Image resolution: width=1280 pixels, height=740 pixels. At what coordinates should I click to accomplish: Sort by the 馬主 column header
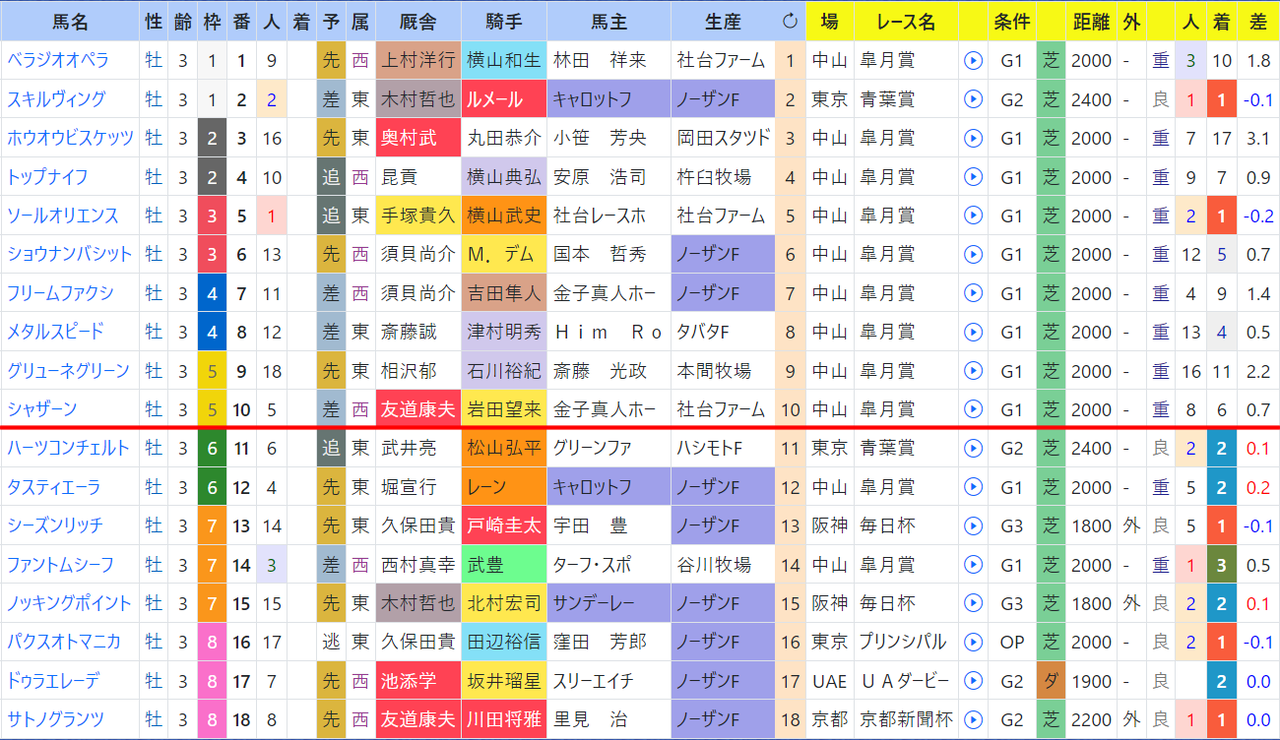[x=609, y=21]
